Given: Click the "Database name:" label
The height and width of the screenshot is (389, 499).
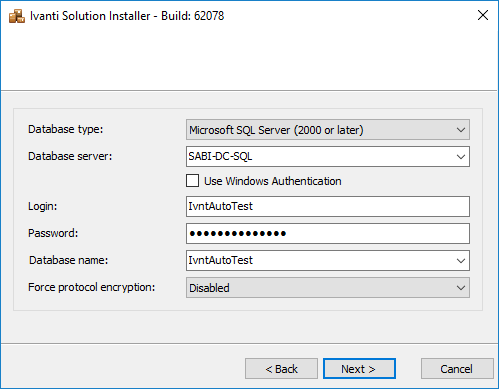Looking at the screenshot, I should (x=68, y=260).
